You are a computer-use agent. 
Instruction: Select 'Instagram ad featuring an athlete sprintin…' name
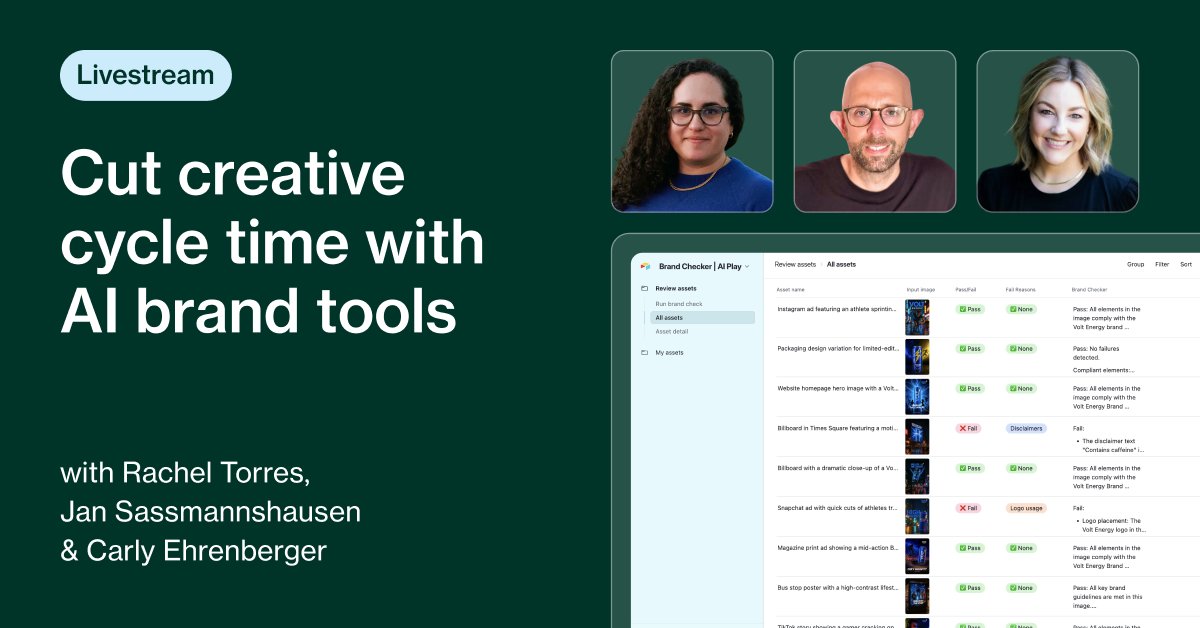838,309
